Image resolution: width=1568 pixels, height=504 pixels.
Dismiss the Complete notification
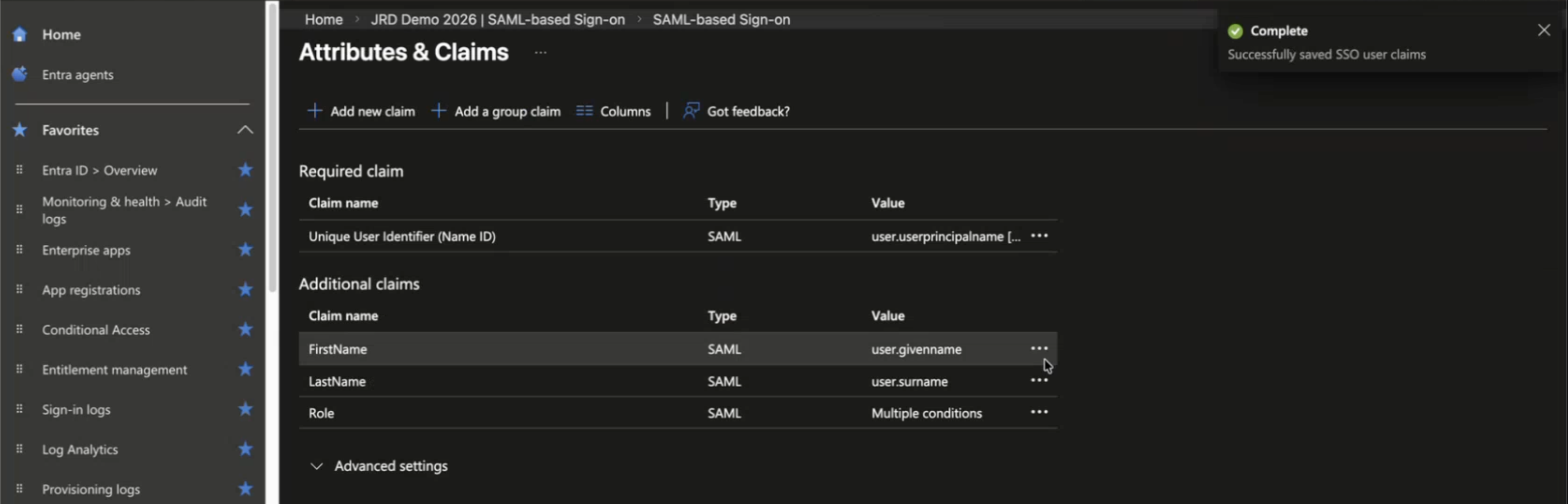pos(1543,31)
